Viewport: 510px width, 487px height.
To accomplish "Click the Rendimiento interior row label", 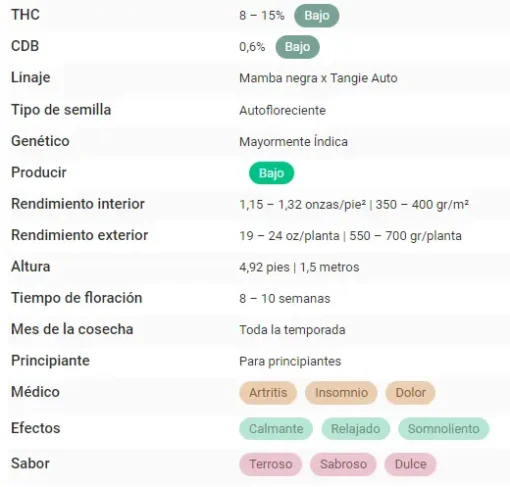I will [x=78, y=204].
